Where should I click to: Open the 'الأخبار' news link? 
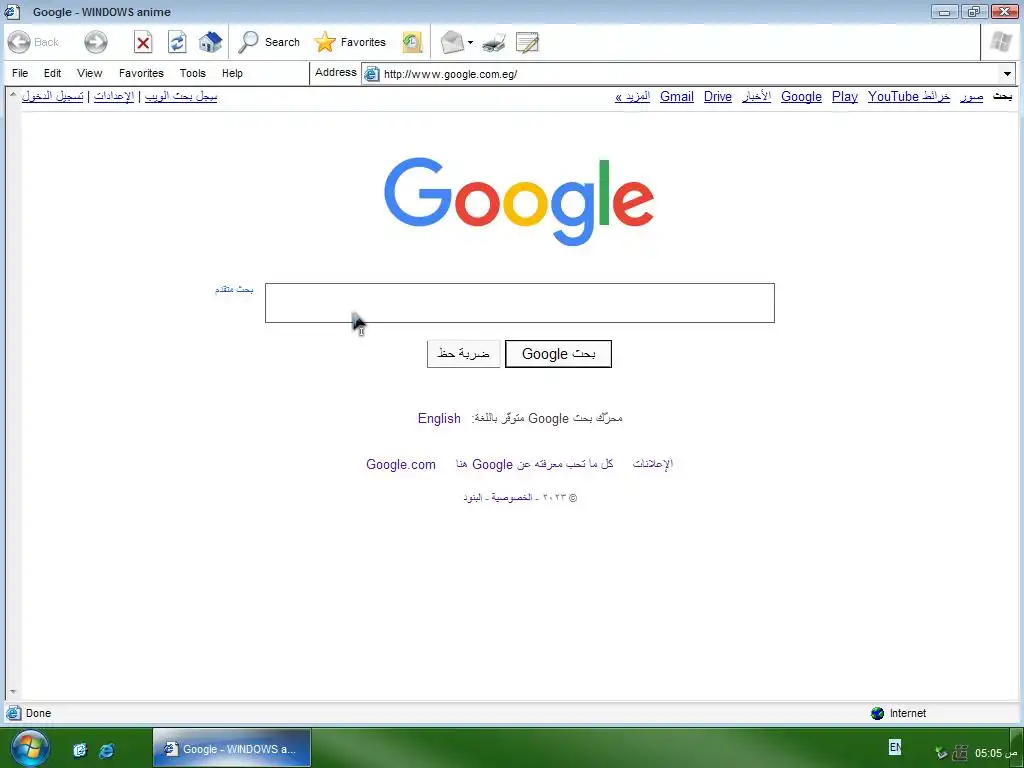pyautogui.click(x=756, y=97)
